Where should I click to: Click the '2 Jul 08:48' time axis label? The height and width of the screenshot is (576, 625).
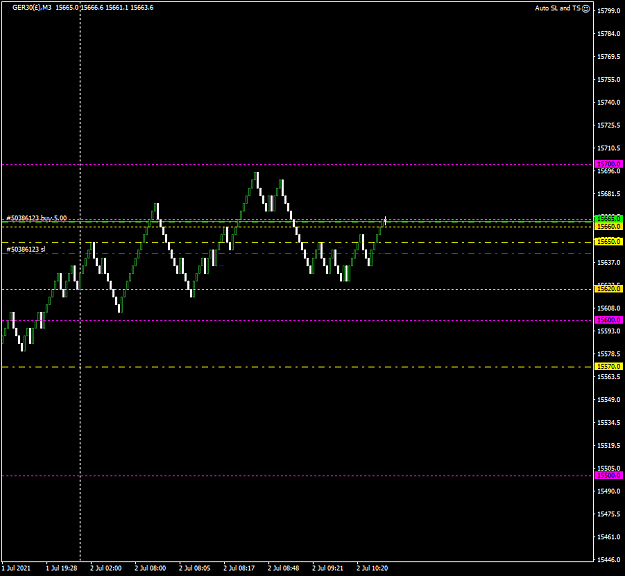283,568
